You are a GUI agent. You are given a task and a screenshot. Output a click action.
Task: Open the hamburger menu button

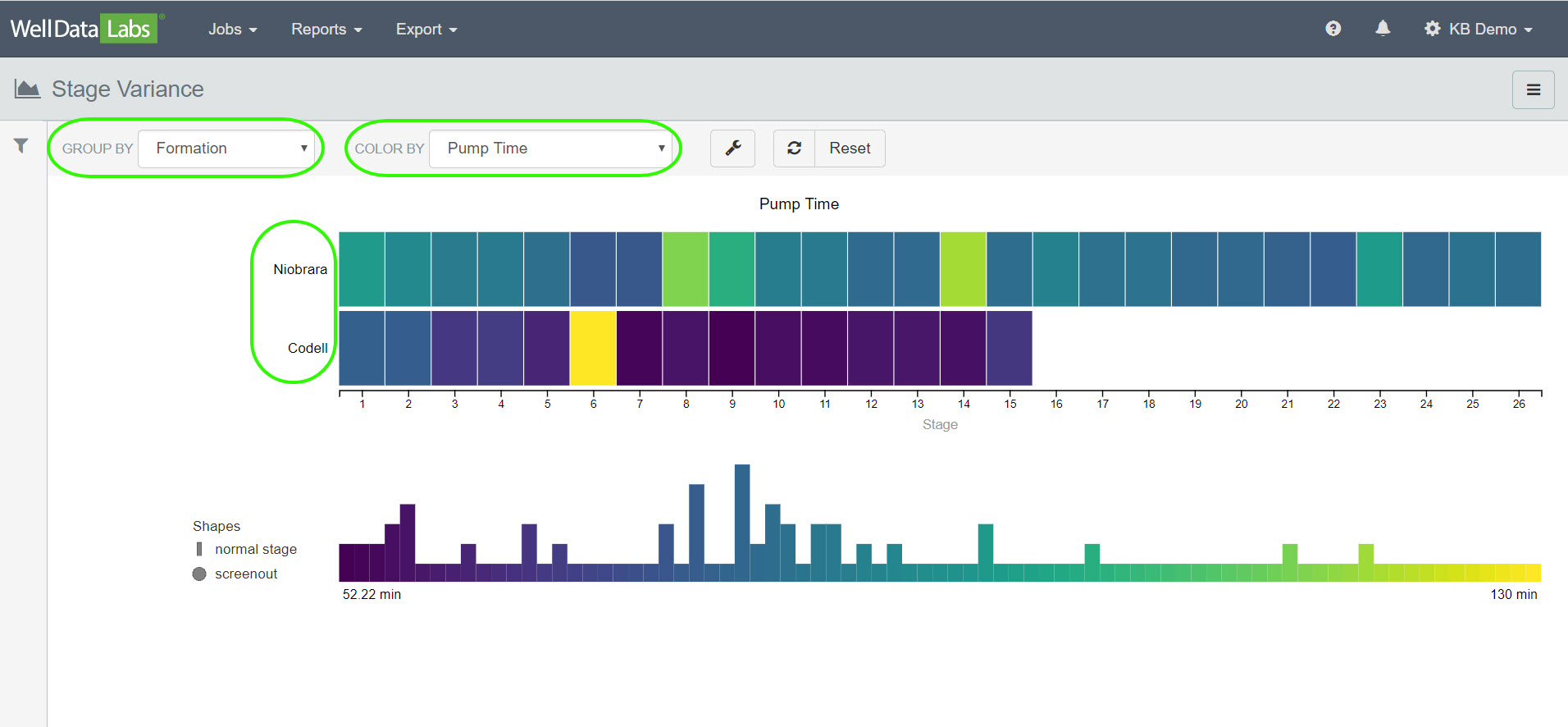(x=1533, y=89)
